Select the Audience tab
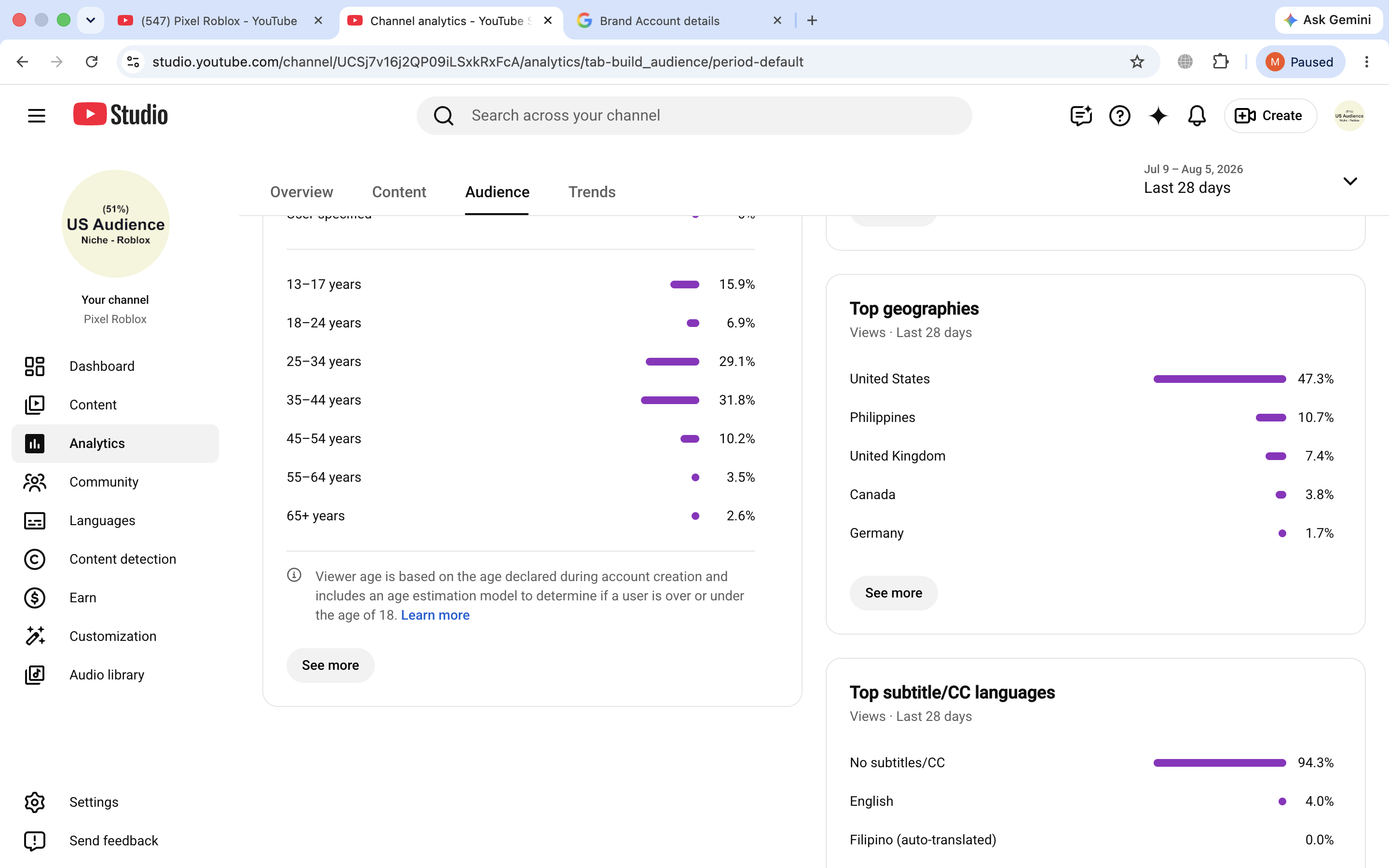Image resolution: width=1389 pixels, height=868 pixels. click(x=497, y=192)
